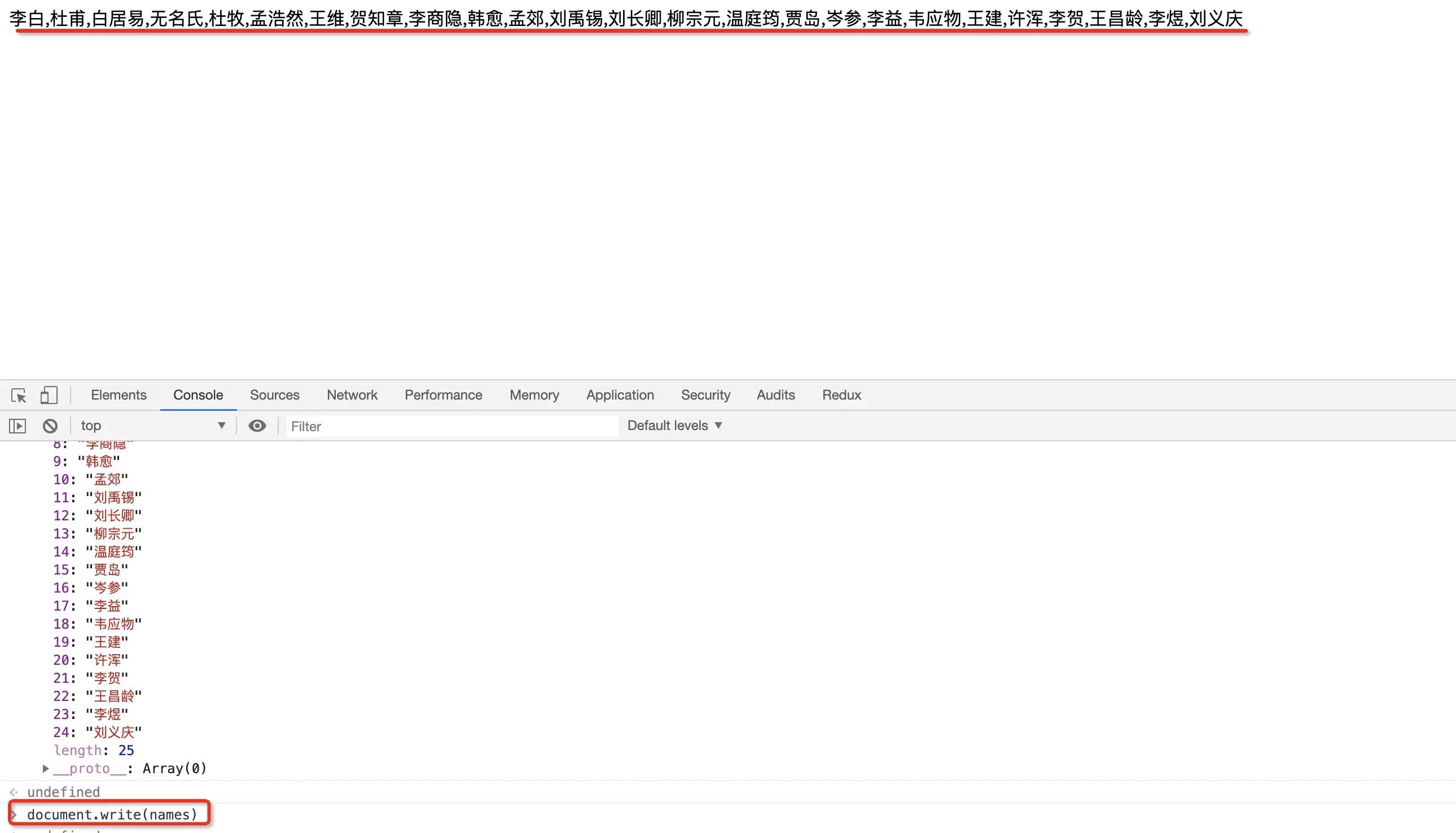Expand the document.write(names) console entry arrow
The image size is (1456, 833).
14,814
